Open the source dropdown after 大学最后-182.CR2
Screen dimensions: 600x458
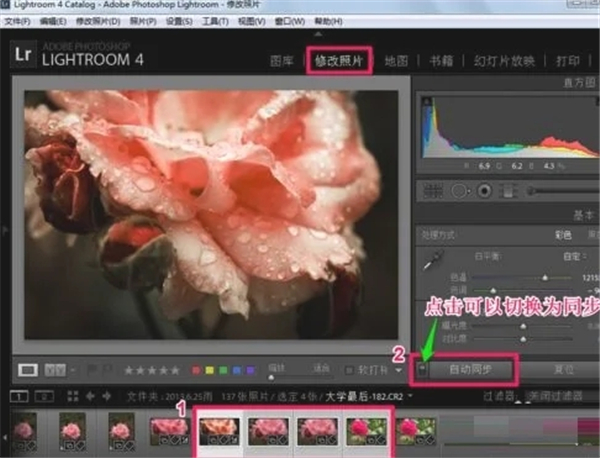410,396
